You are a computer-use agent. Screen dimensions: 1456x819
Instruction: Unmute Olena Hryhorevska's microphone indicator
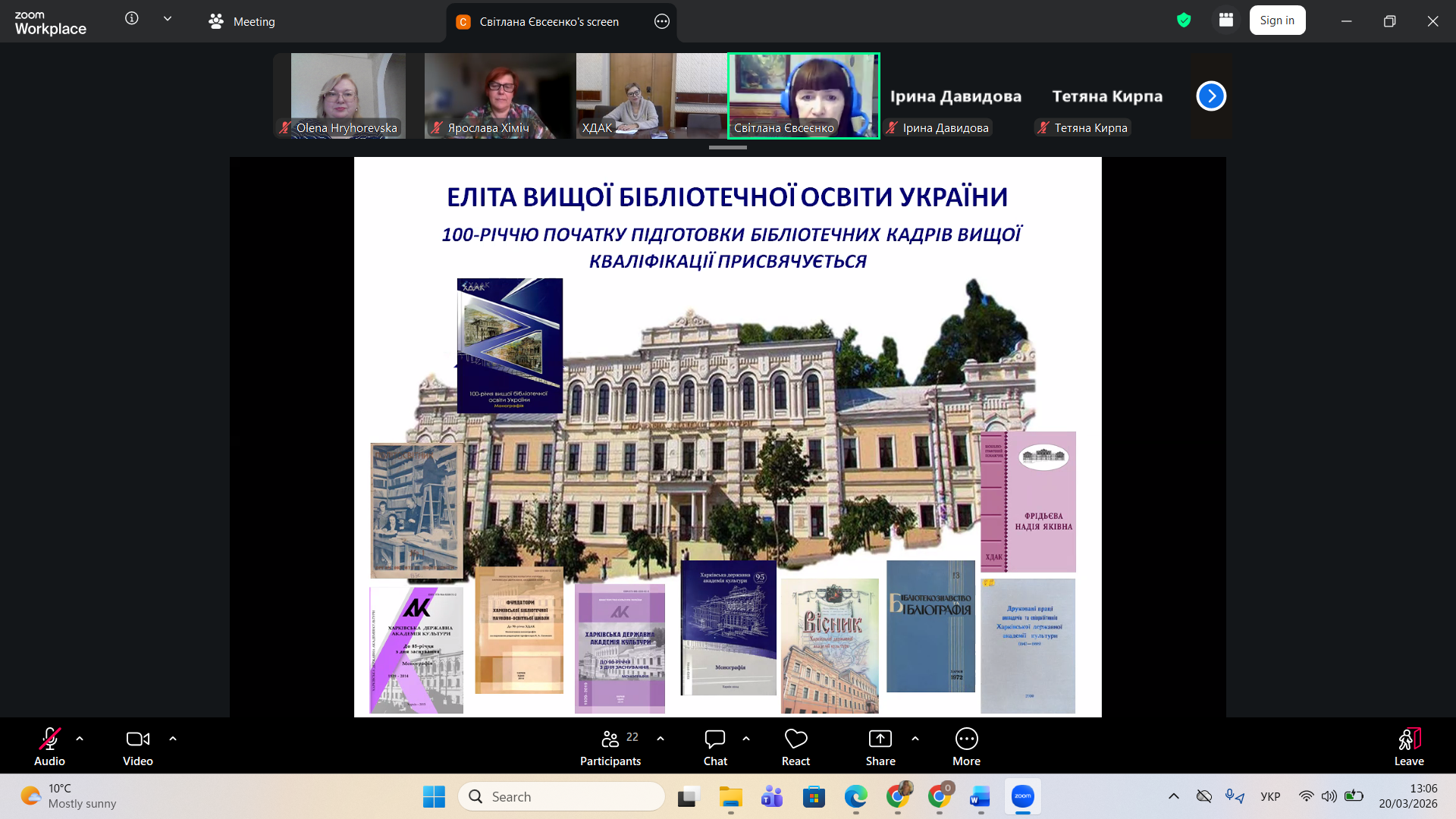[x=285, y=127]
